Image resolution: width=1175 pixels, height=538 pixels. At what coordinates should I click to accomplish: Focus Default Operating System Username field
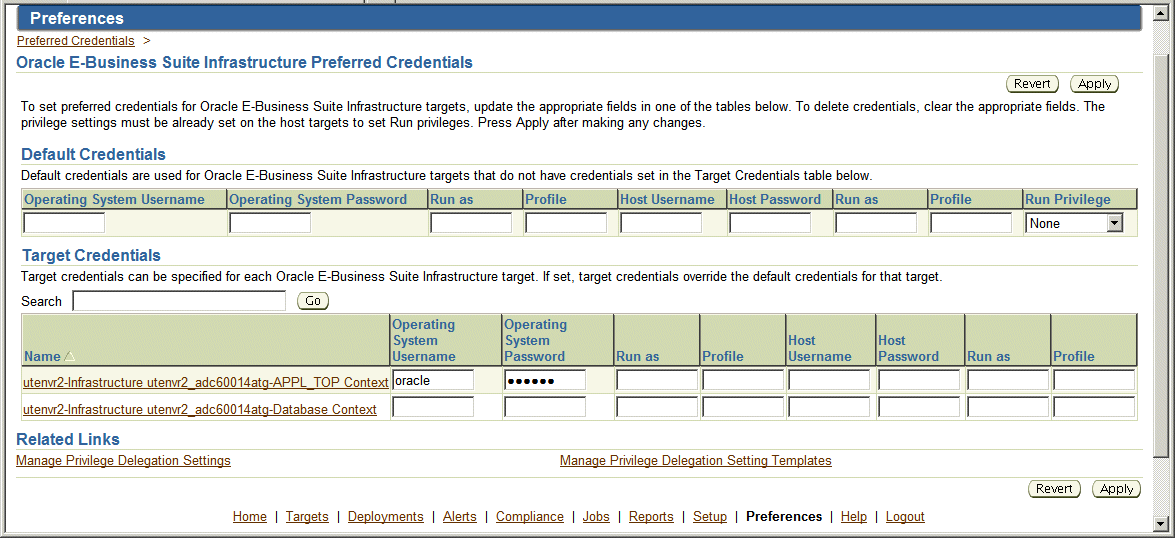[64, 223]
